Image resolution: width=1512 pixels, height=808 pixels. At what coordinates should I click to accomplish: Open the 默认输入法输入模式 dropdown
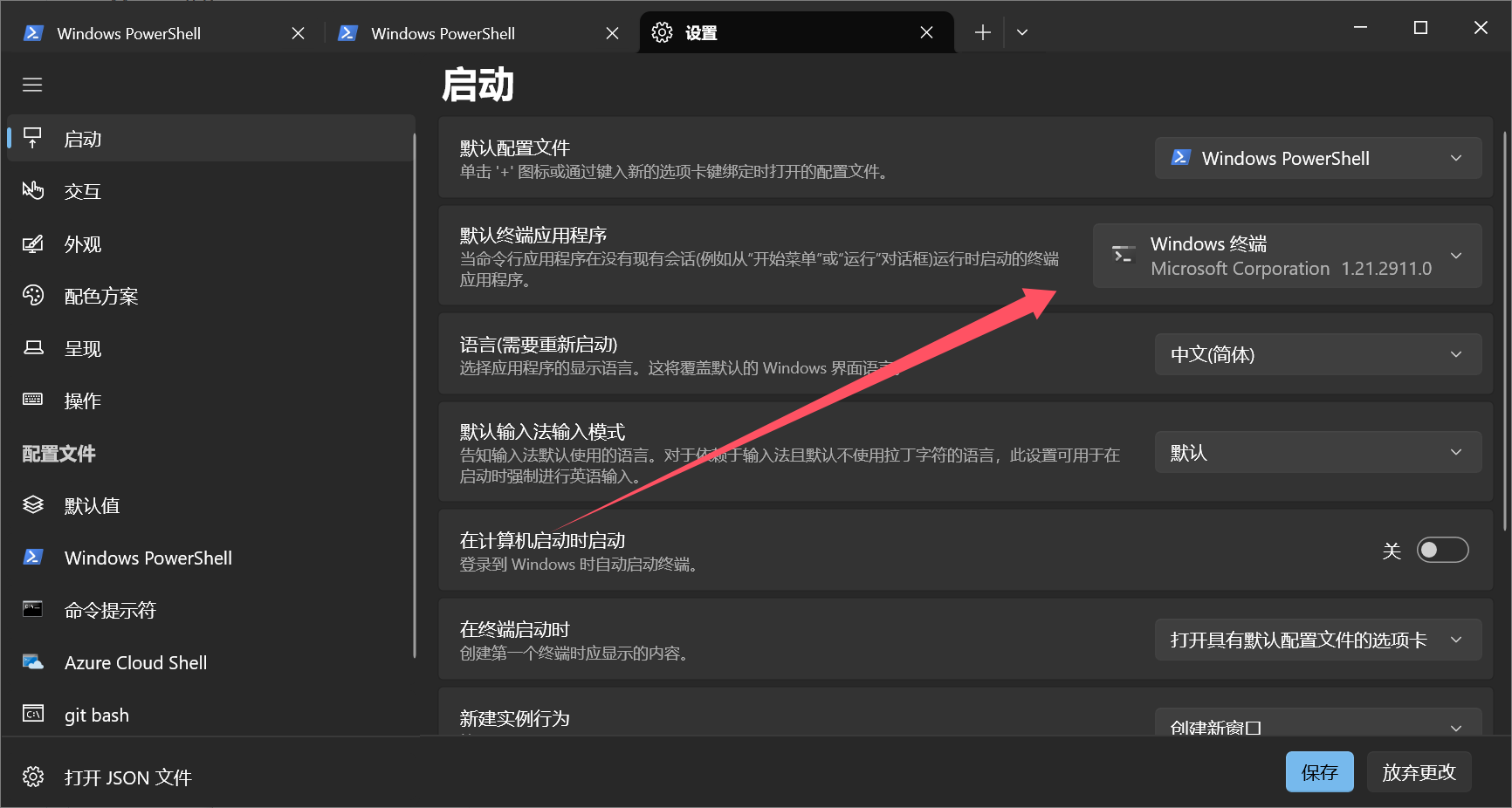[x=1317, y=452]
